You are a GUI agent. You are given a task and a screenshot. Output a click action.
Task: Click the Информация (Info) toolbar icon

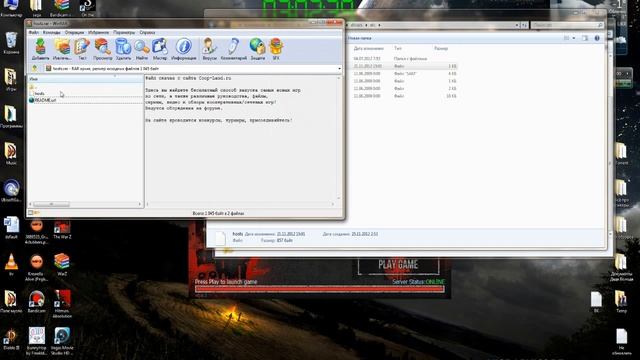point(184,49)
